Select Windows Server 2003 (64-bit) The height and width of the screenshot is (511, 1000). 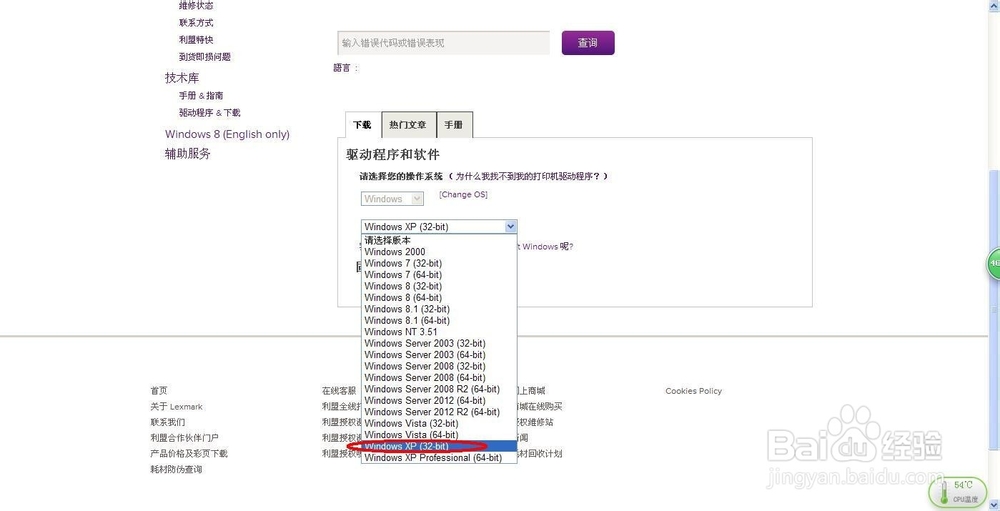[439, 355]
